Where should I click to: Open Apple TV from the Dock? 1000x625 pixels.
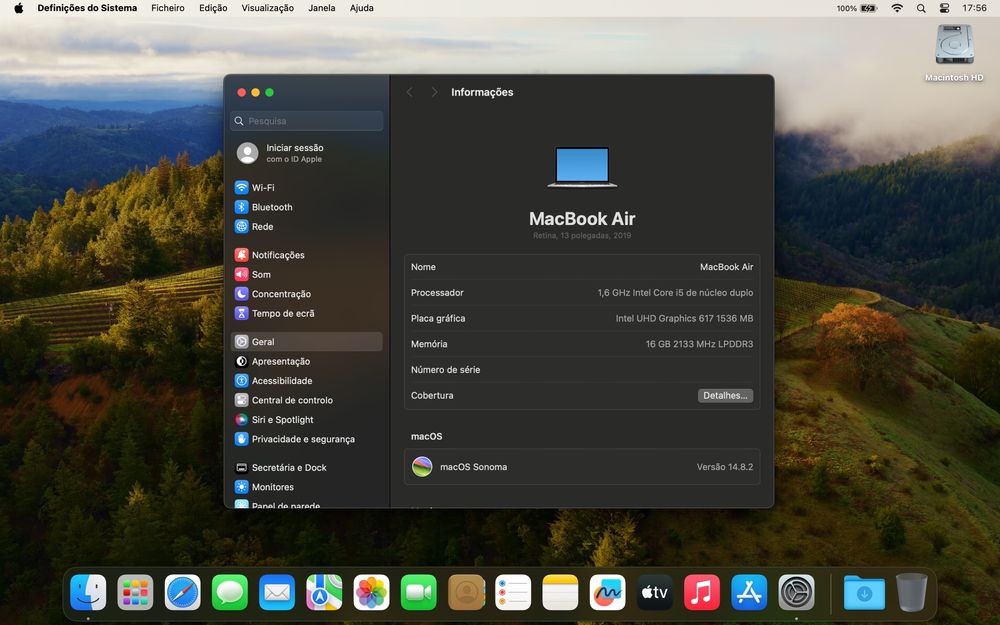[x=655, y=592]
